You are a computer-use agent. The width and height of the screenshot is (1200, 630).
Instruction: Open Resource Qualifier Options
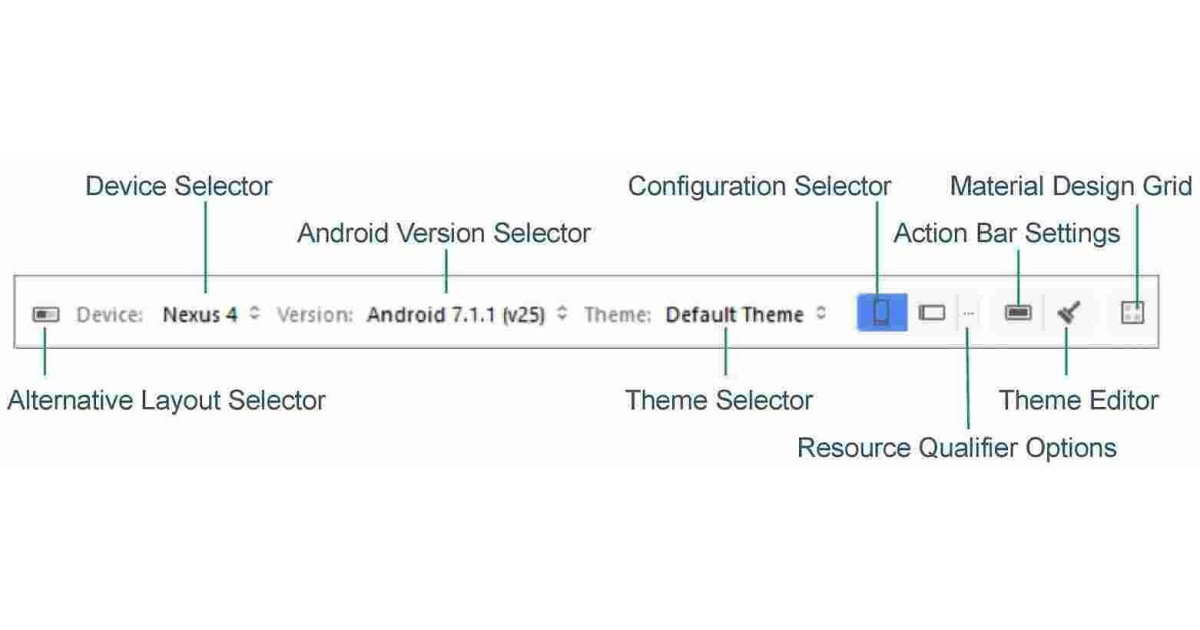click(x=967, y=313)
